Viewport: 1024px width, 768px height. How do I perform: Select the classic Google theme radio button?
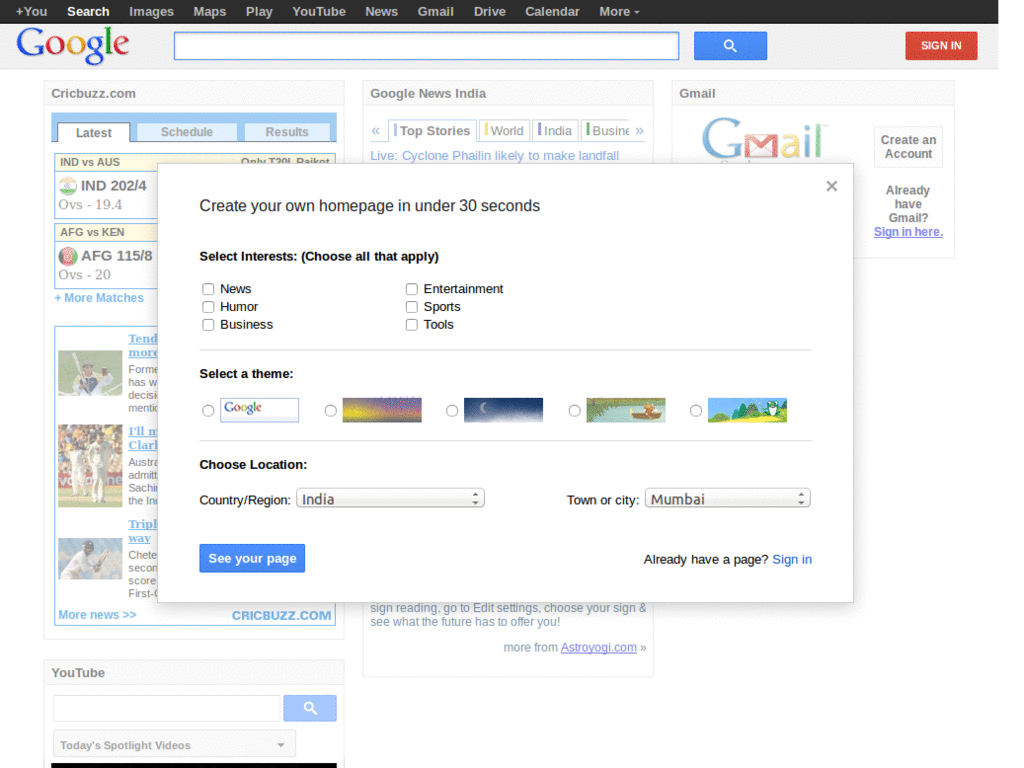coord(208,411)
